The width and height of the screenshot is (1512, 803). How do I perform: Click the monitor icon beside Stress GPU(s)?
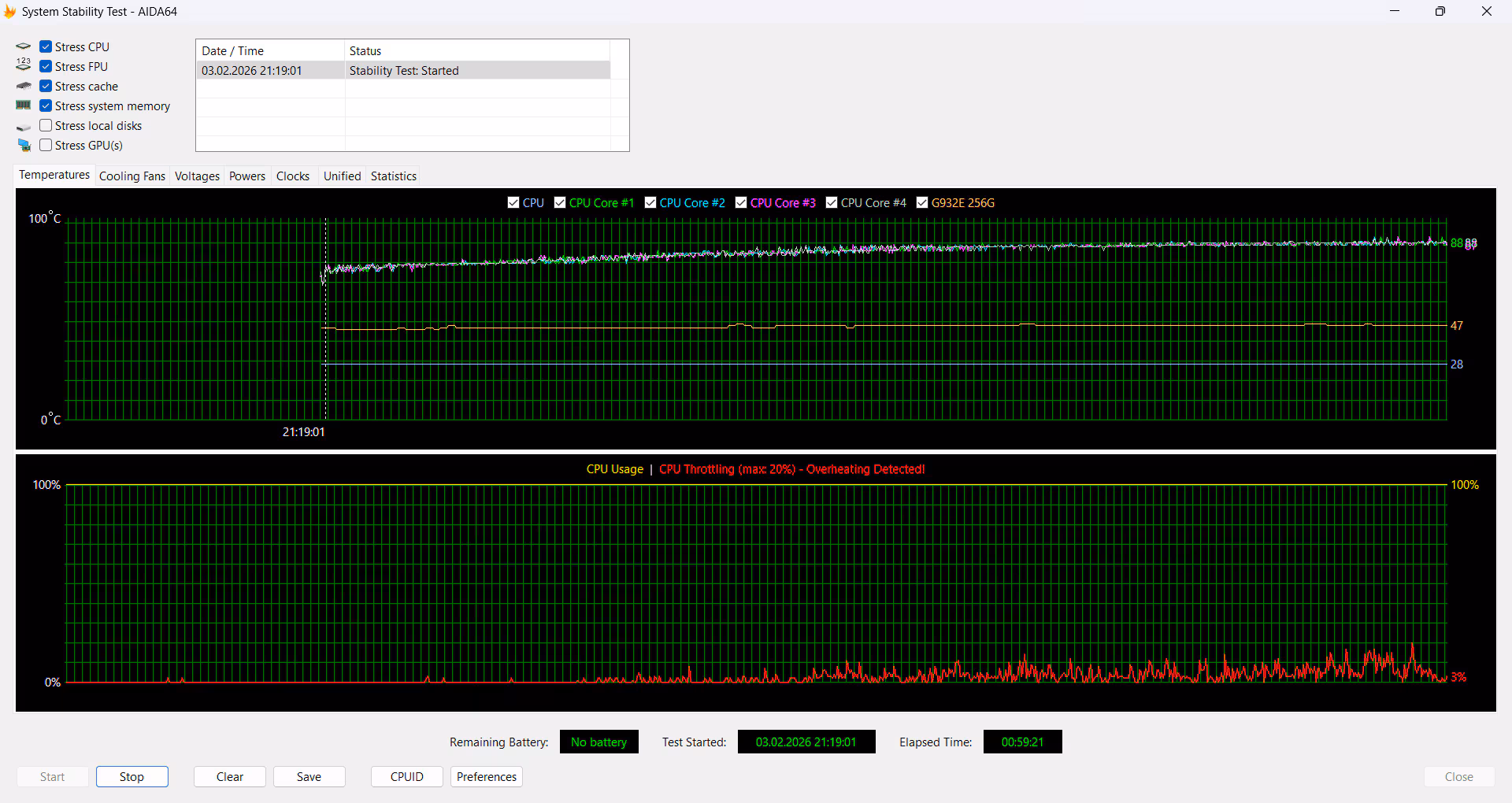tap(24, 146)
